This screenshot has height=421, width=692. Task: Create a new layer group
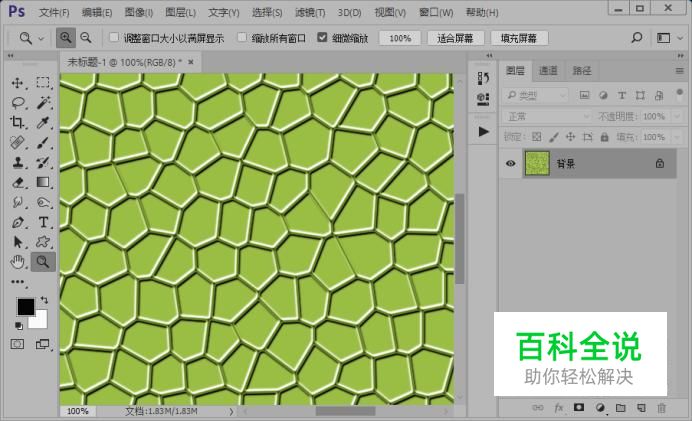click(x=621, y=408)
